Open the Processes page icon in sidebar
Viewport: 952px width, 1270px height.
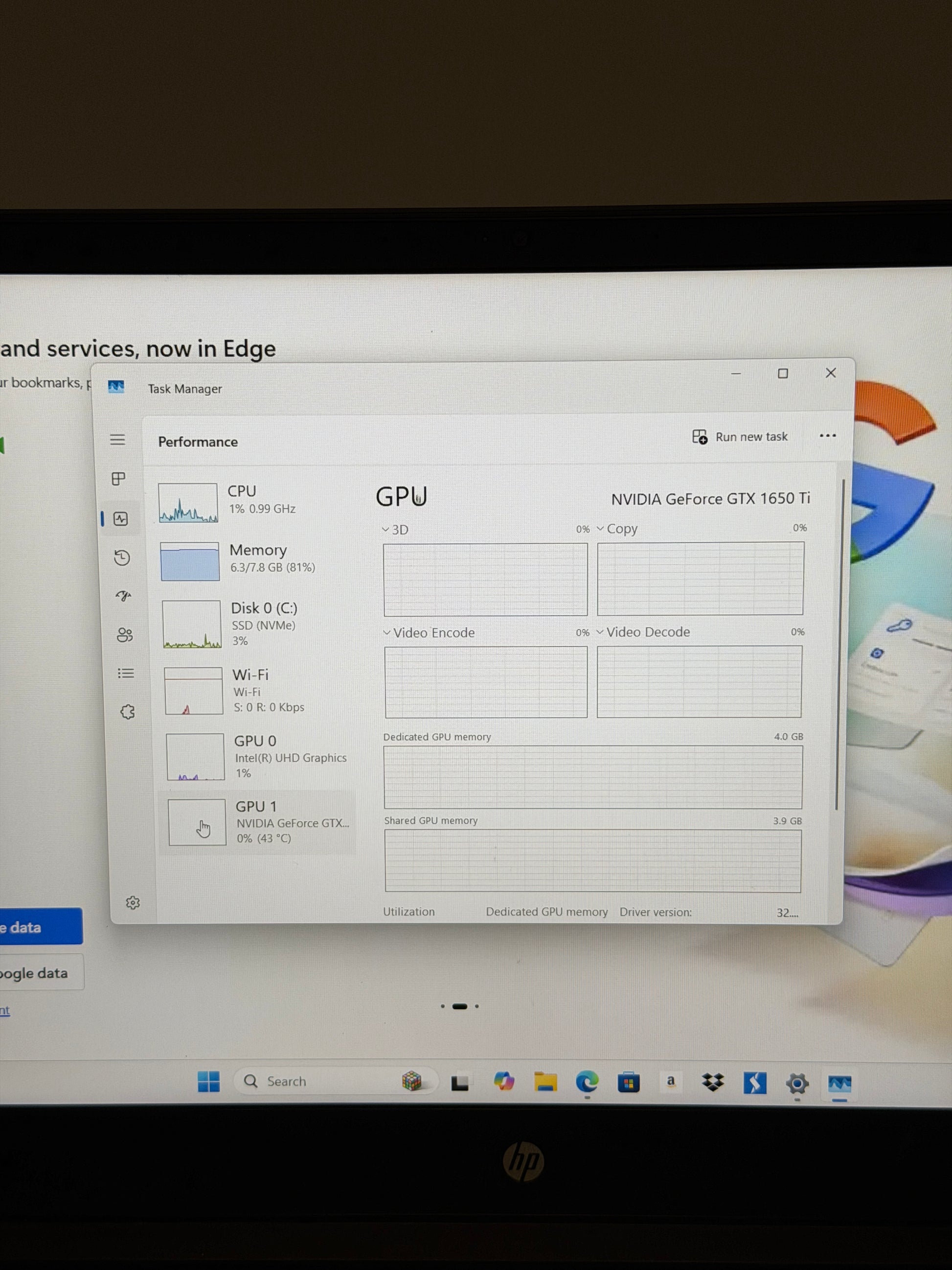pos(118,479)
